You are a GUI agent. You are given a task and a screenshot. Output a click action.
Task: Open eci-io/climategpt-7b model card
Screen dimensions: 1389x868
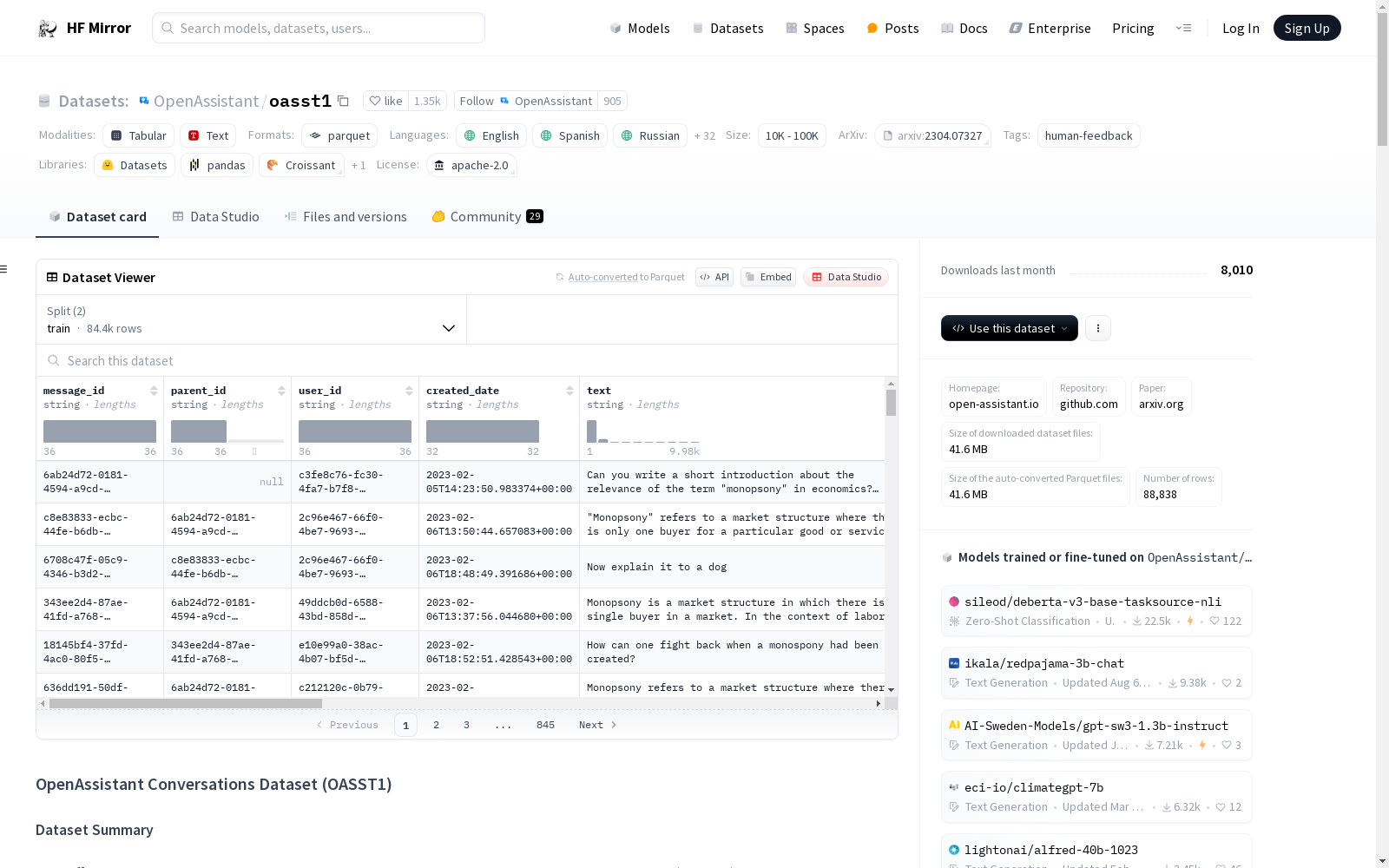[1096, 797]
